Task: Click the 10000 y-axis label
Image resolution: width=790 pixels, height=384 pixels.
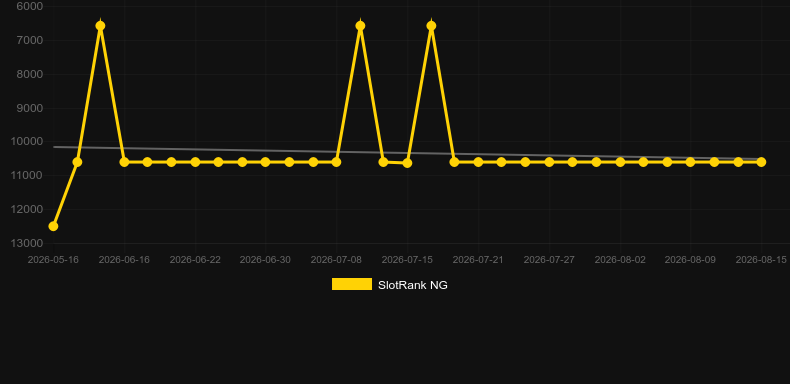Action: 27,142
